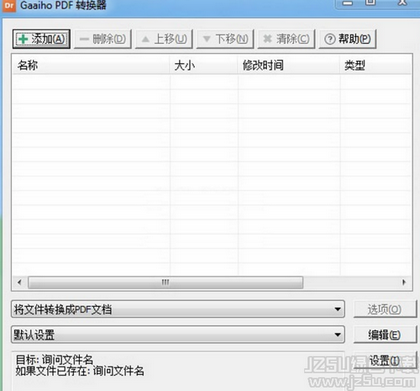Viewport: 420px width, 391px height.
Task: Open 帮助(P) help
Action: [348, 39]
